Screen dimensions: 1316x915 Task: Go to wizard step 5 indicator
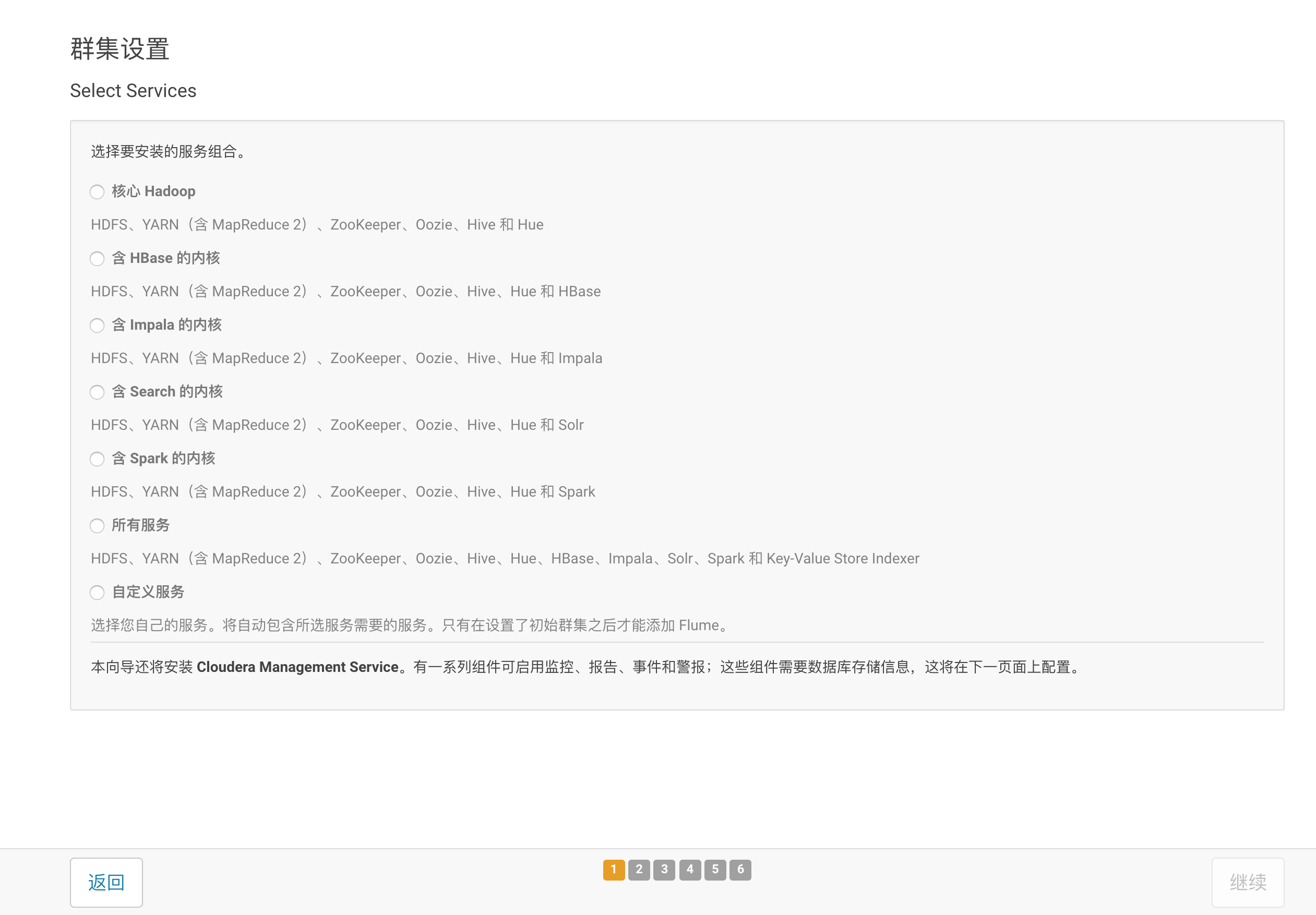tap(715, 870)
